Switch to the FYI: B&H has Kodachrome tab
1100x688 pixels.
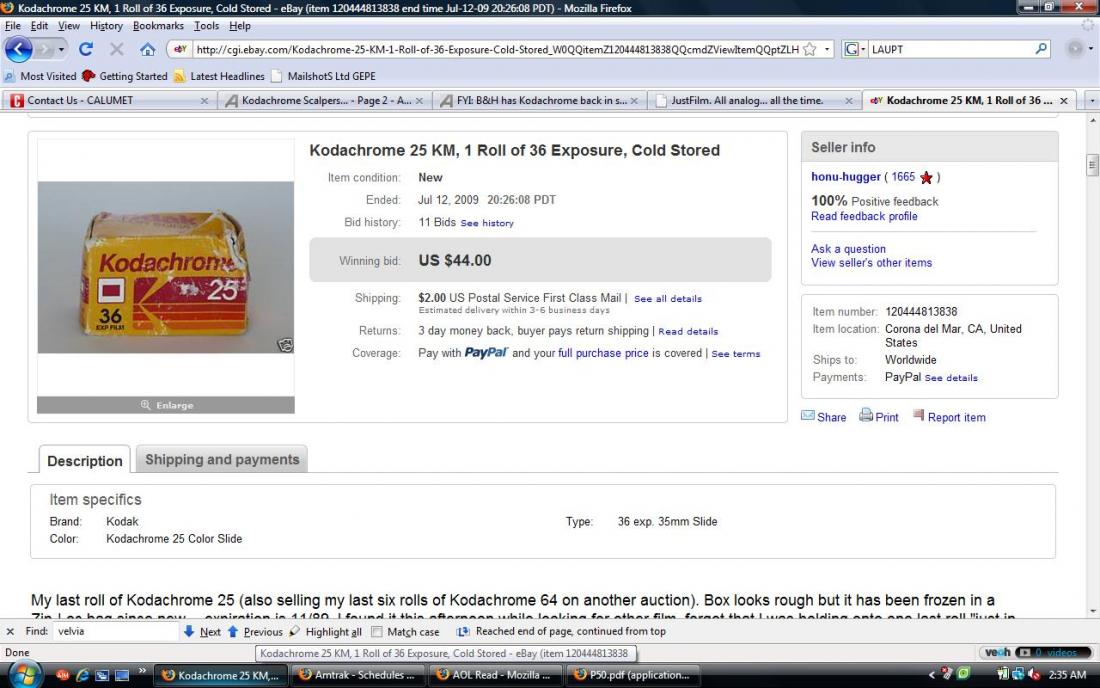tap(539, 100)
